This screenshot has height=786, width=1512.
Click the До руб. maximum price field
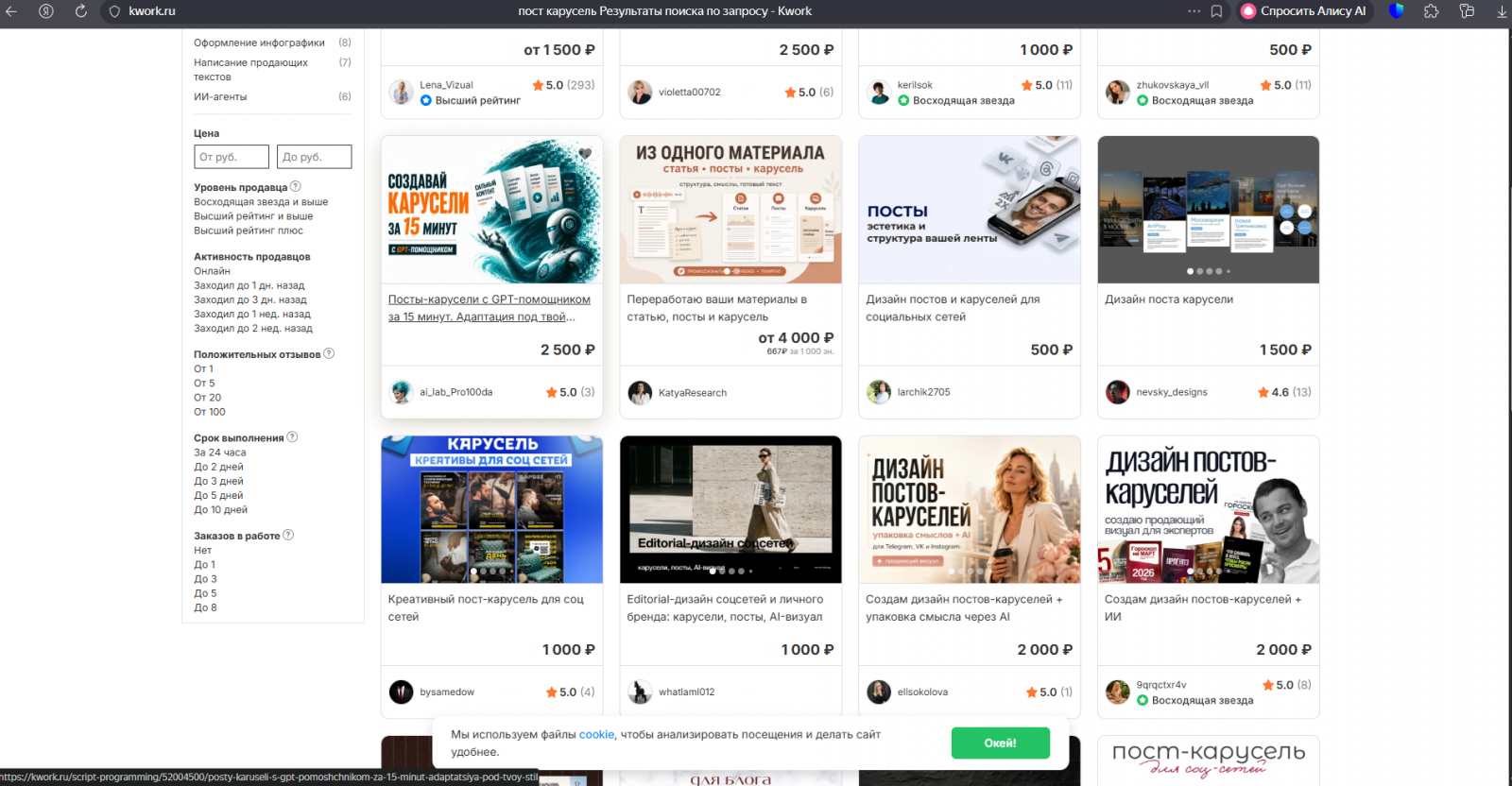click(315, 157)
